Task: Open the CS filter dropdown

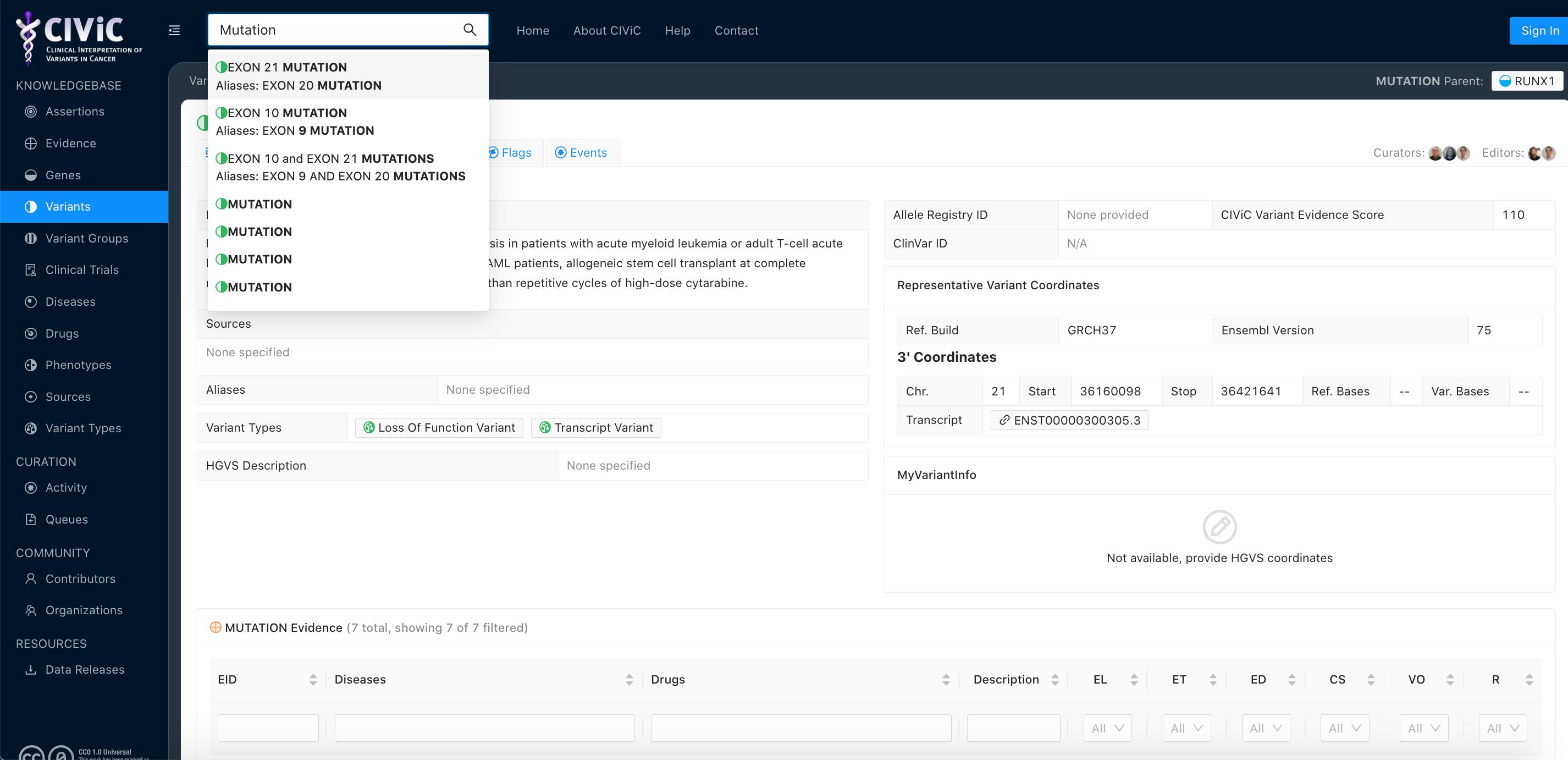Action: click(x=1345, y=728)
